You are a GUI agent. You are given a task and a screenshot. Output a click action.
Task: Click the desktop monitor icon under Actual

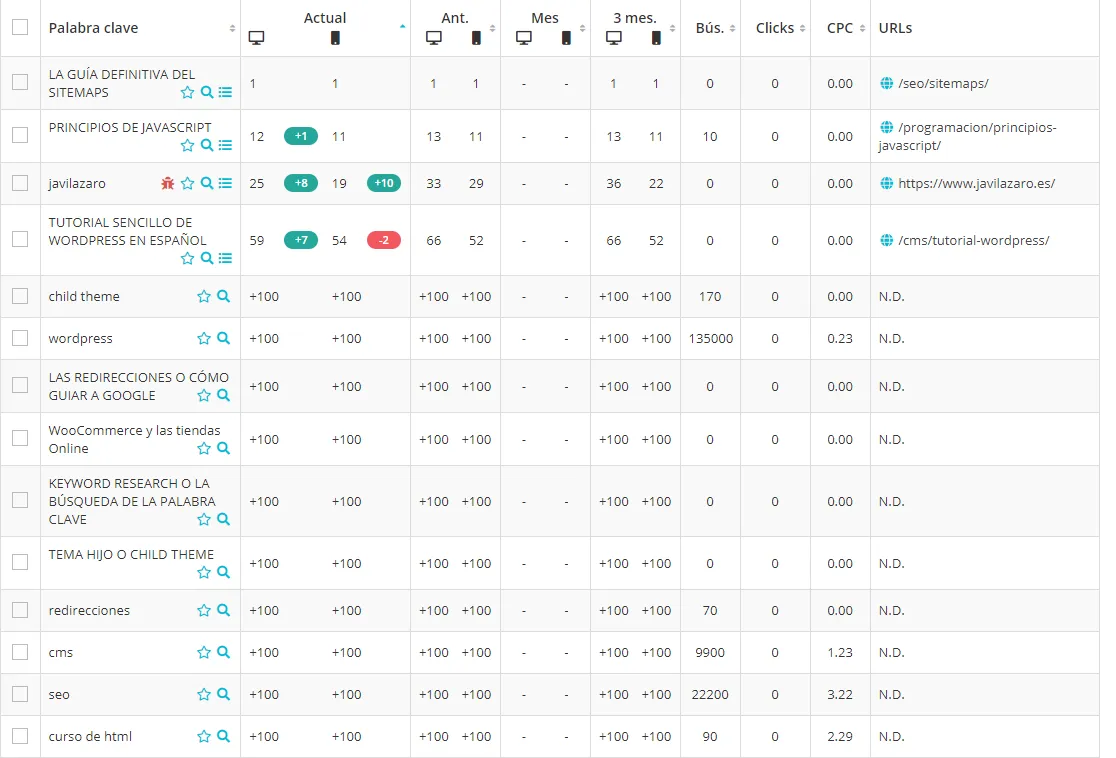point(256,38)
